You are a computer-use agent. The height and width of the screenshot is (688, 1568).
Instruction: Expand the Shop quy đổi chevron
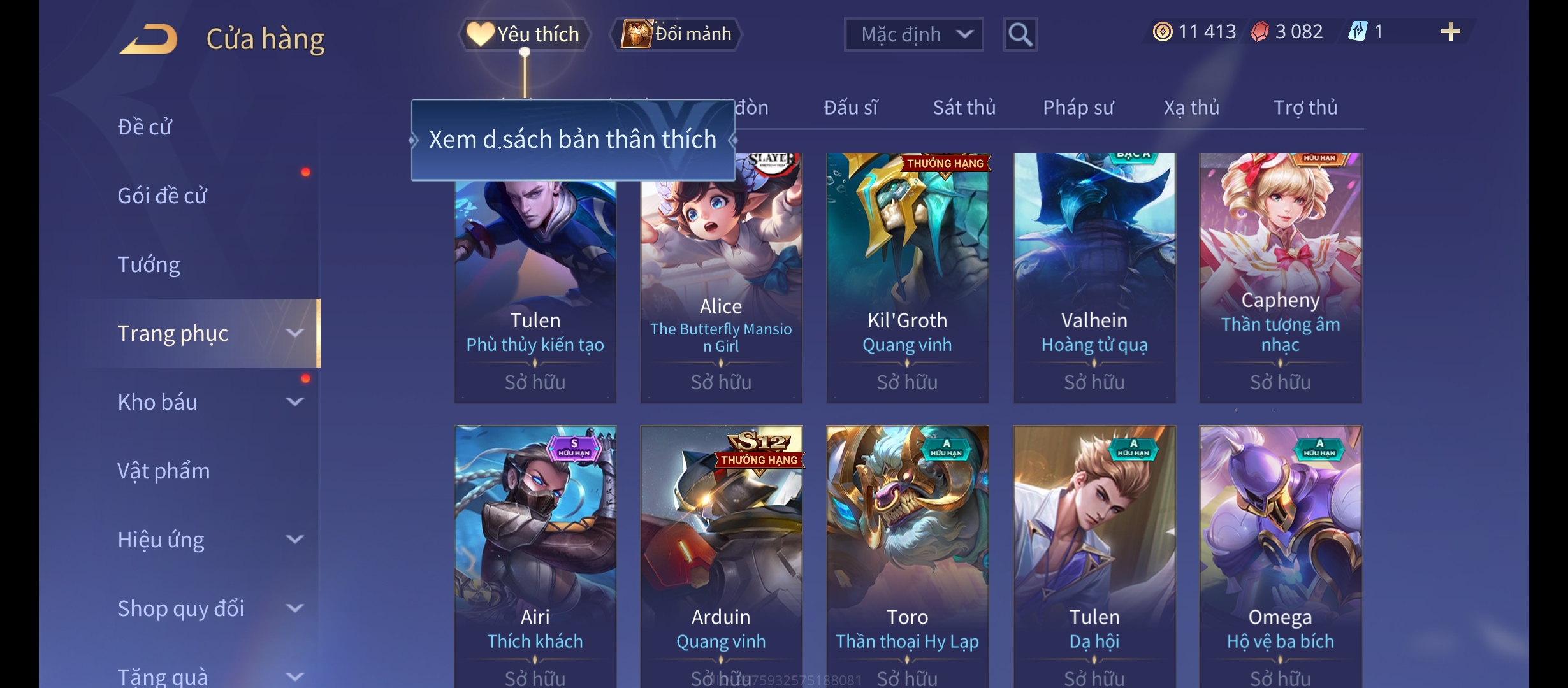[294, 608]
